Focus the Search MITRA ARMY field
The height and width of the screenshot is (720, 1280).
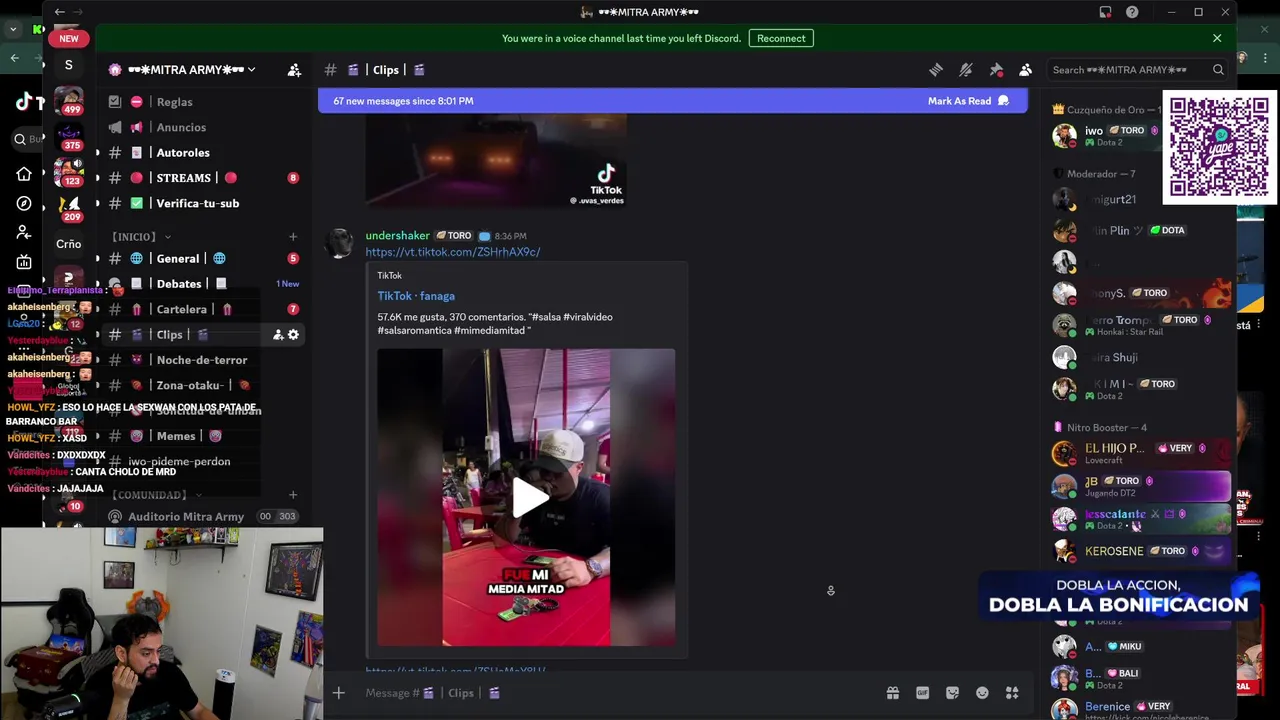[x=1138, y=70]
